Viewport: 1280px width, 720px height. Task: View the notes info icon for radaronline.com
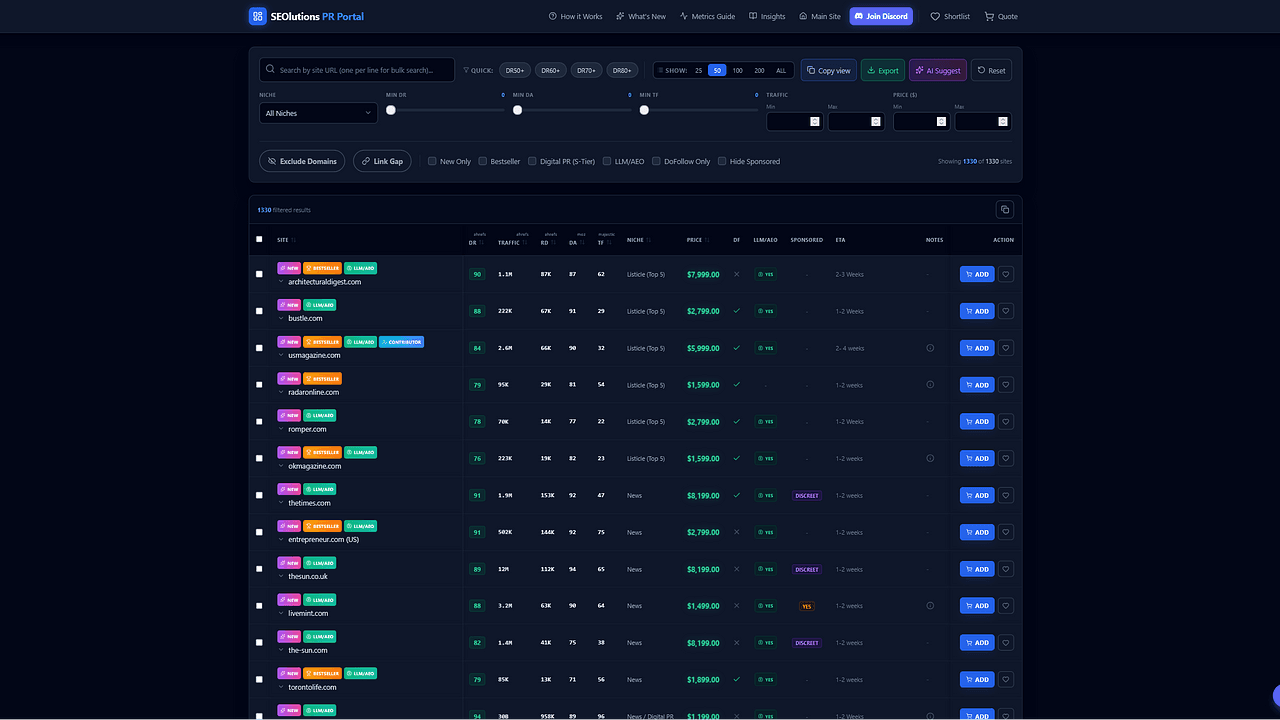[x=930, y=385]
